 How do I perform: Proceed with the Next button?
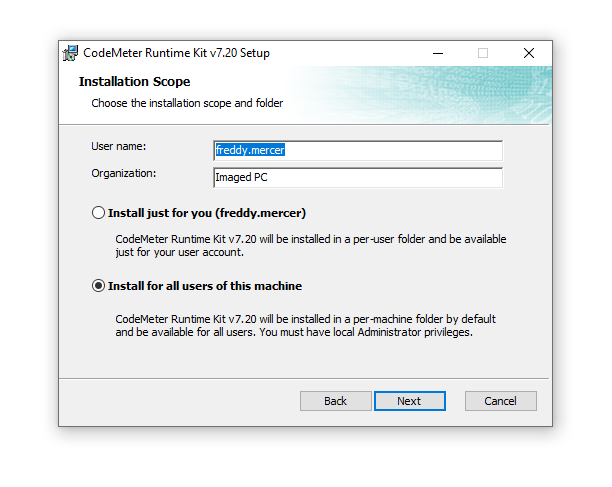tap(409, 401)
